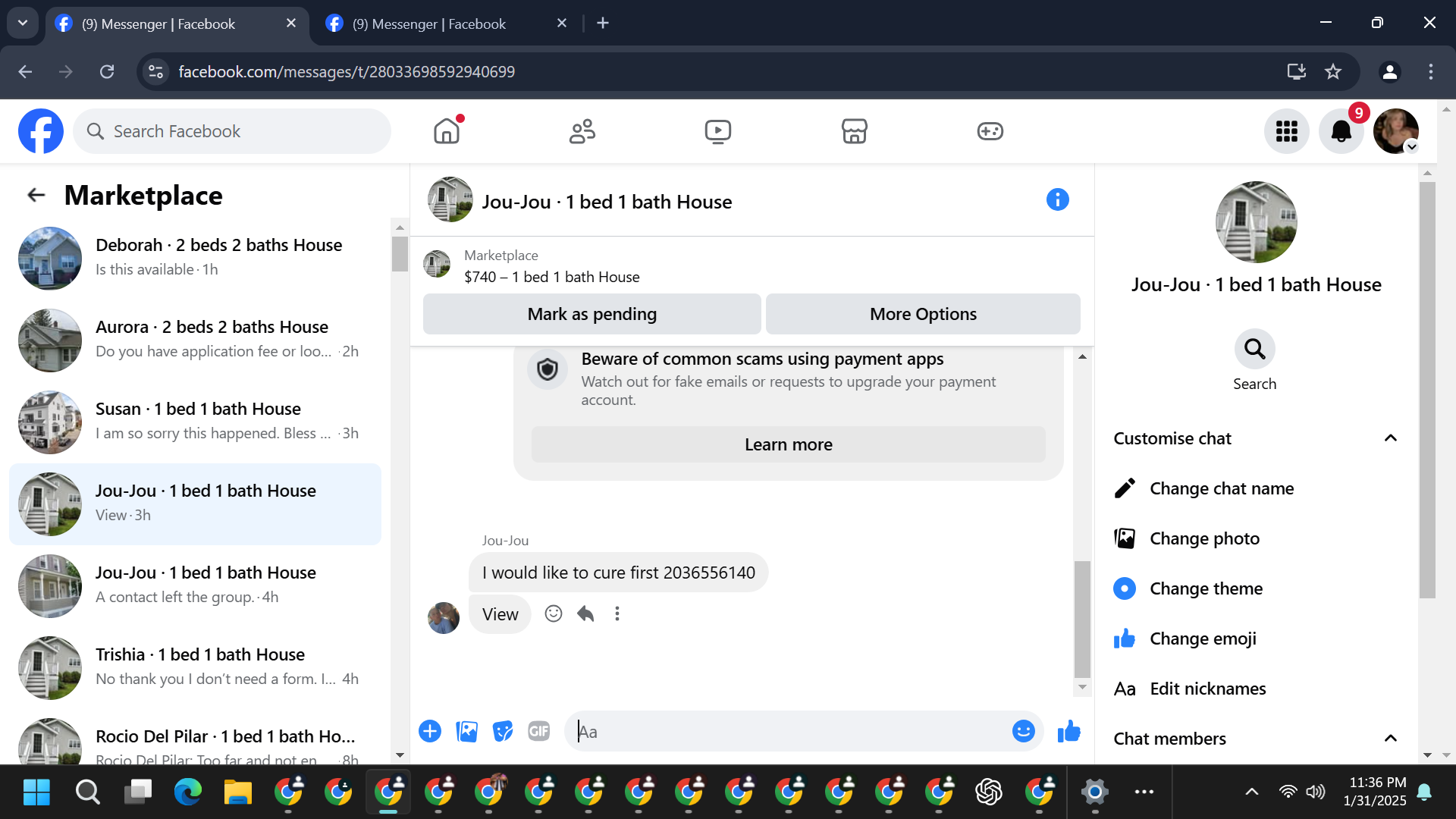Click house thumbnail in right info panel
This screenshot has width=1456, height=819.
(x=1256, y=222)
